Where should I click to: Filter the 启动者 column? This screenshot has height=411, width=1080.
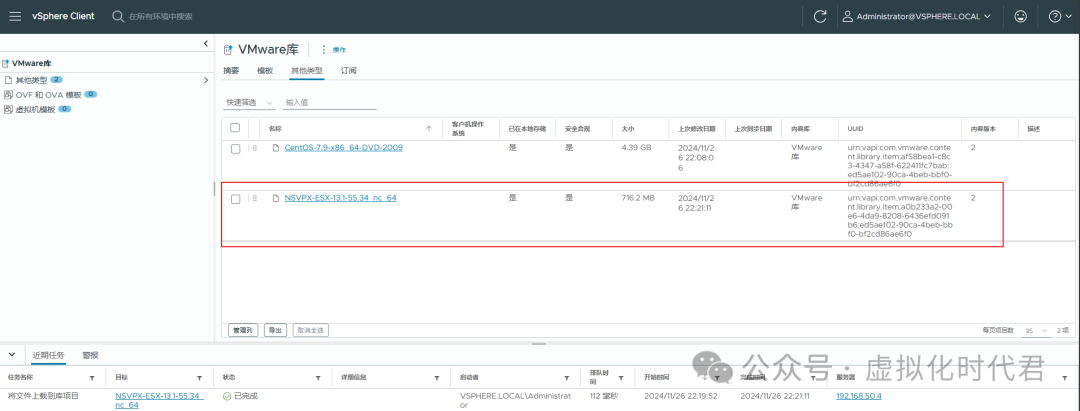tap(566, 378)
